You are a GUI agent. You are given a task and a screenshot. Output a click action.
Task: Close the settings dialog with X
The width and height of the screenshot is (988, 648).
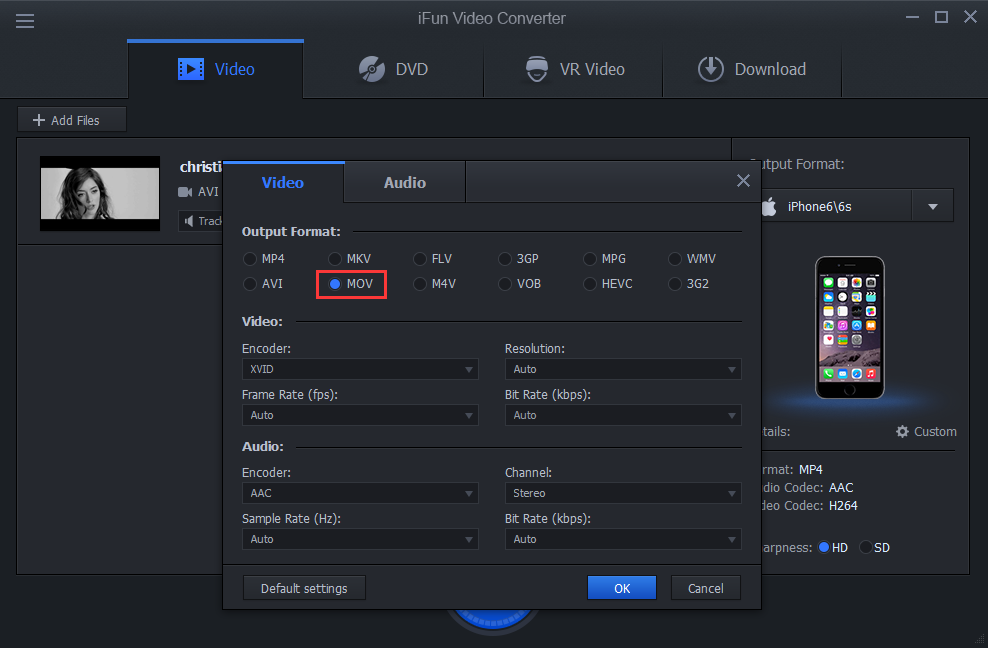(x=744, y=181)
